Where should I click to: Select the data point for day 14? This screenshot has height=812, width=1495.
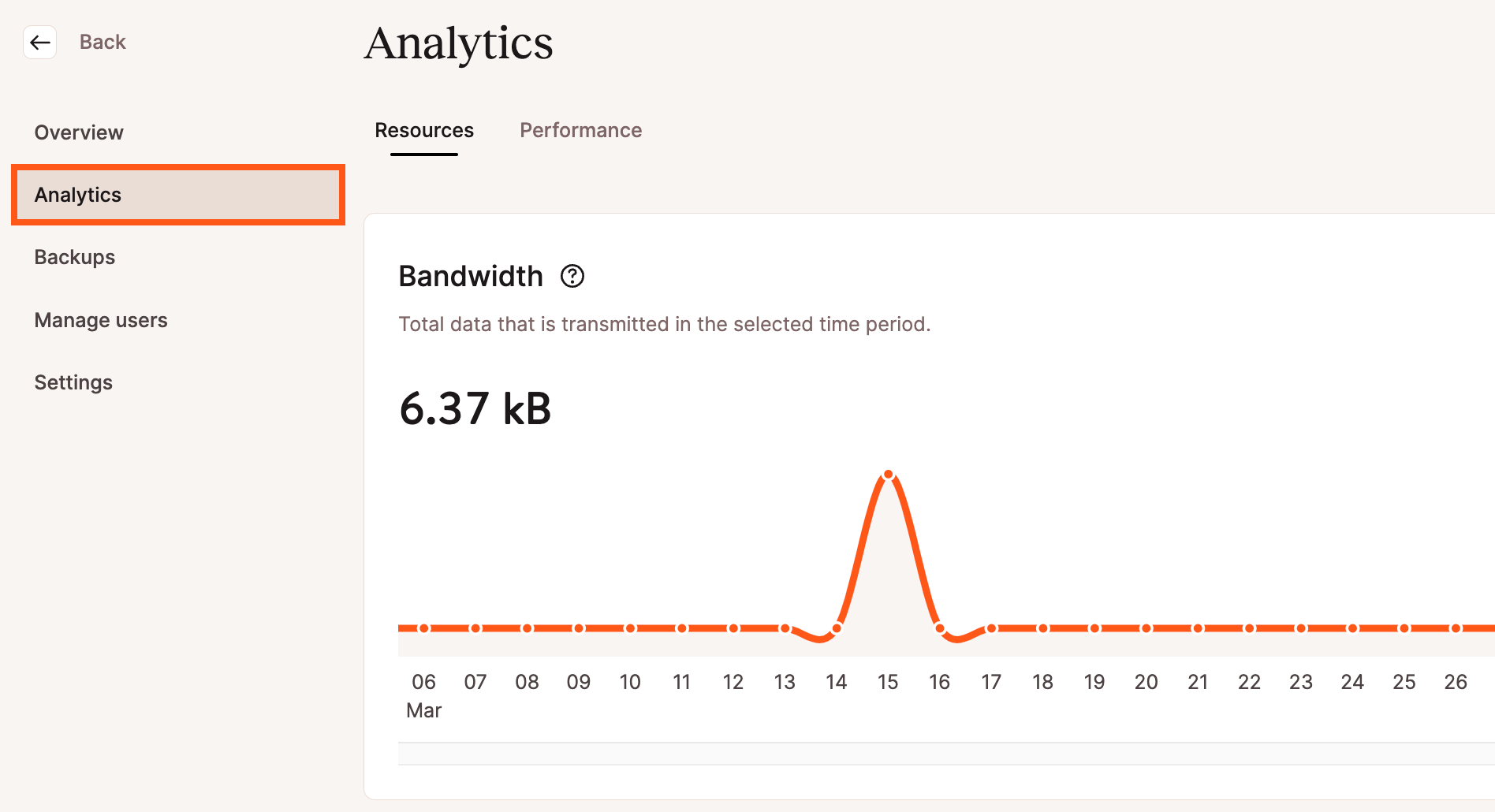pyautogui.click(x=837, y=628)
